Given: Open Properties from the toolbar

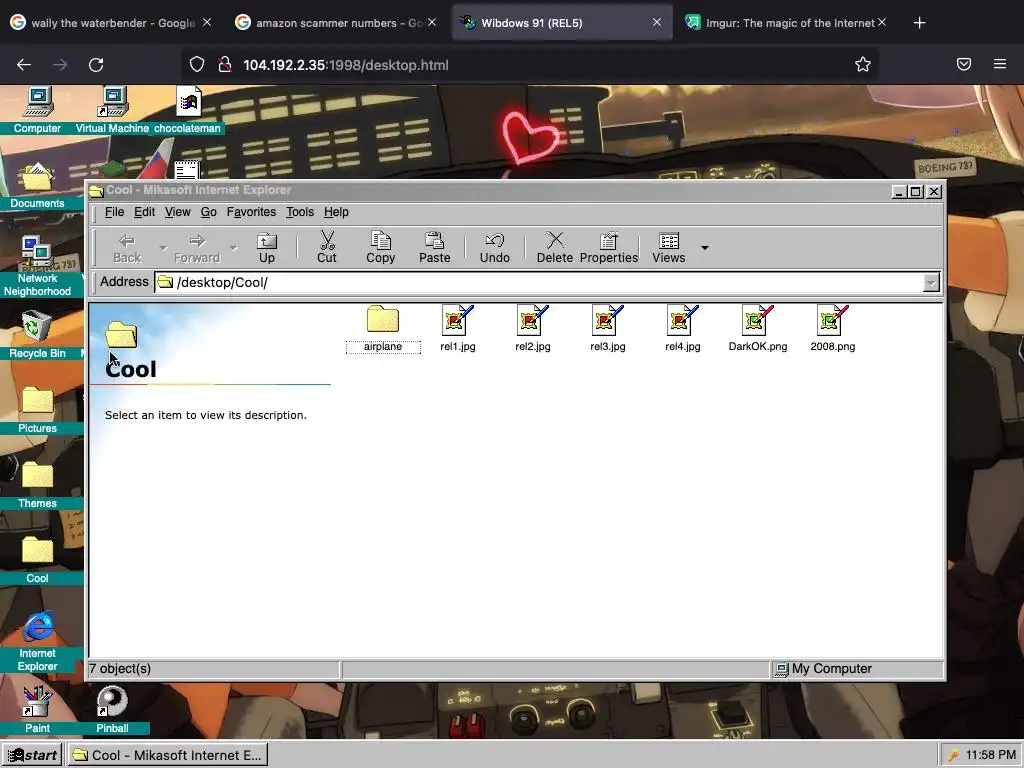Looking at the screenshot, I should 609,248.
